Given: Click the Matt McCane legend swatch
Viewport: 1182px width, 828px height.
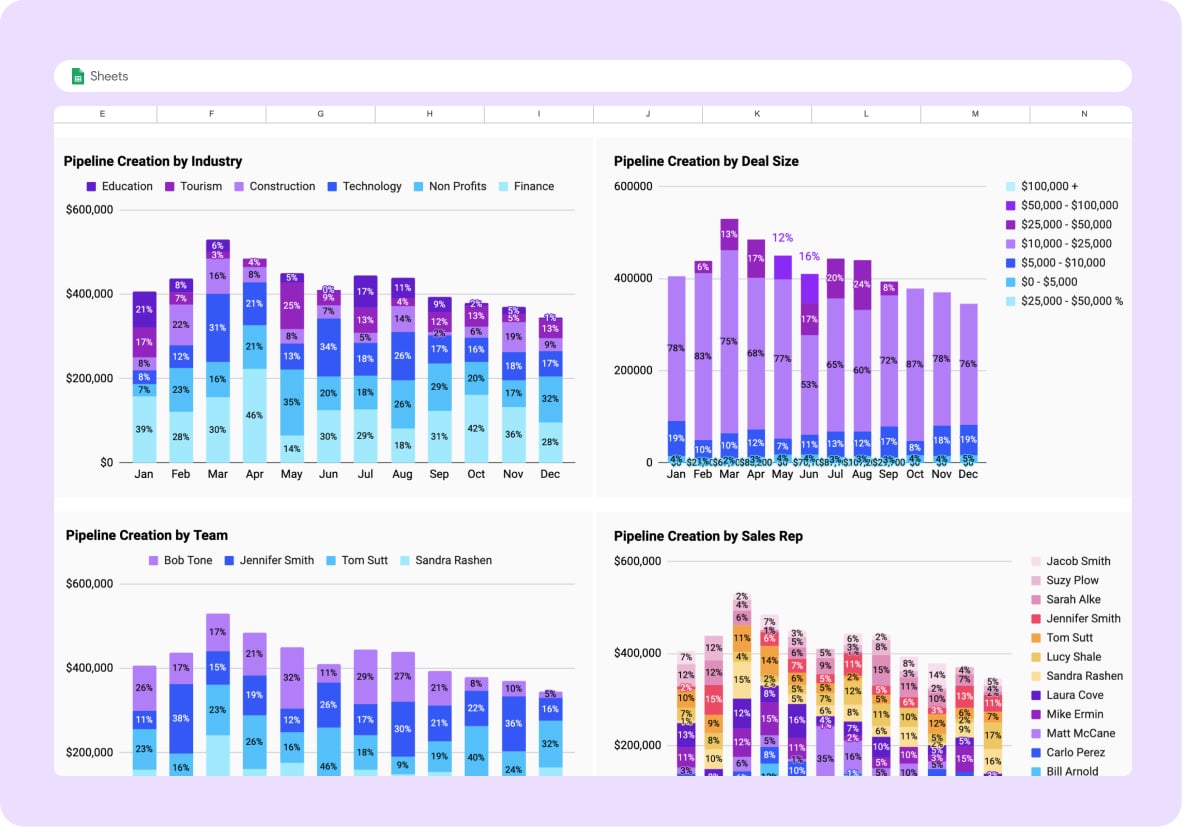Looking at the screenshot, I should (x=1036, y=734).
